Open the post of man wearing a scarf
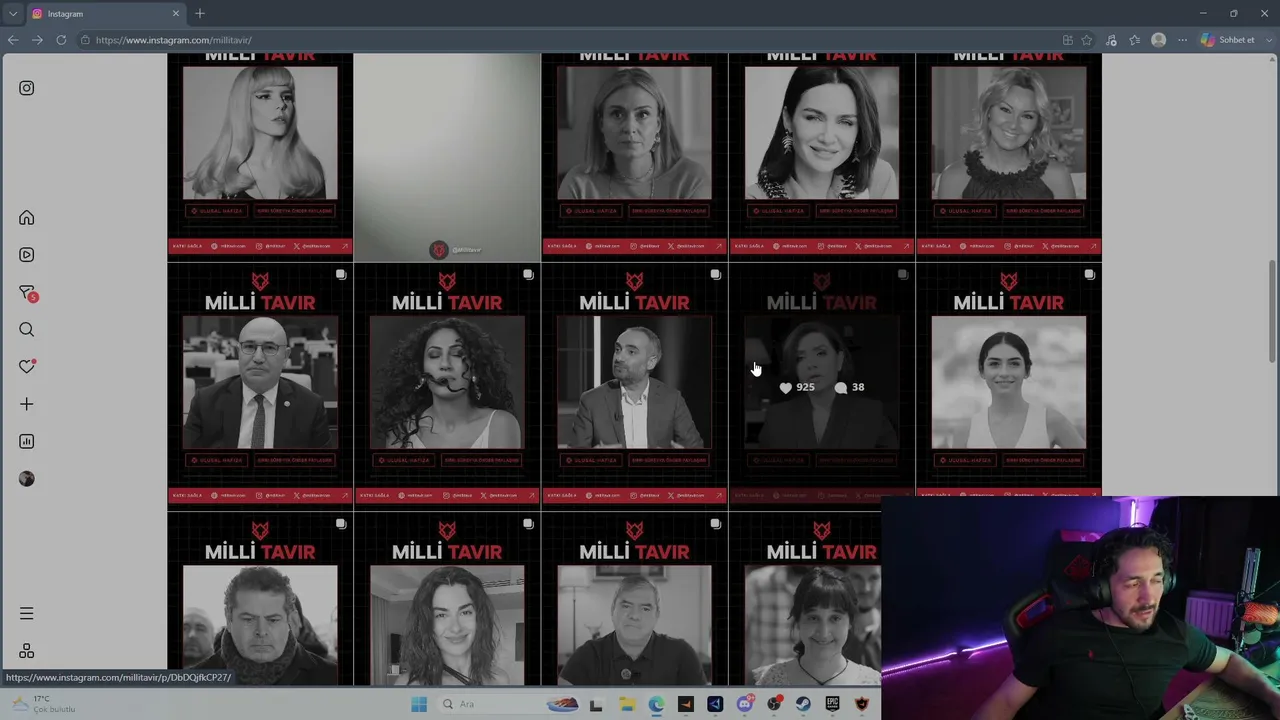The image size is (1280, 720). tap(260, 599)
